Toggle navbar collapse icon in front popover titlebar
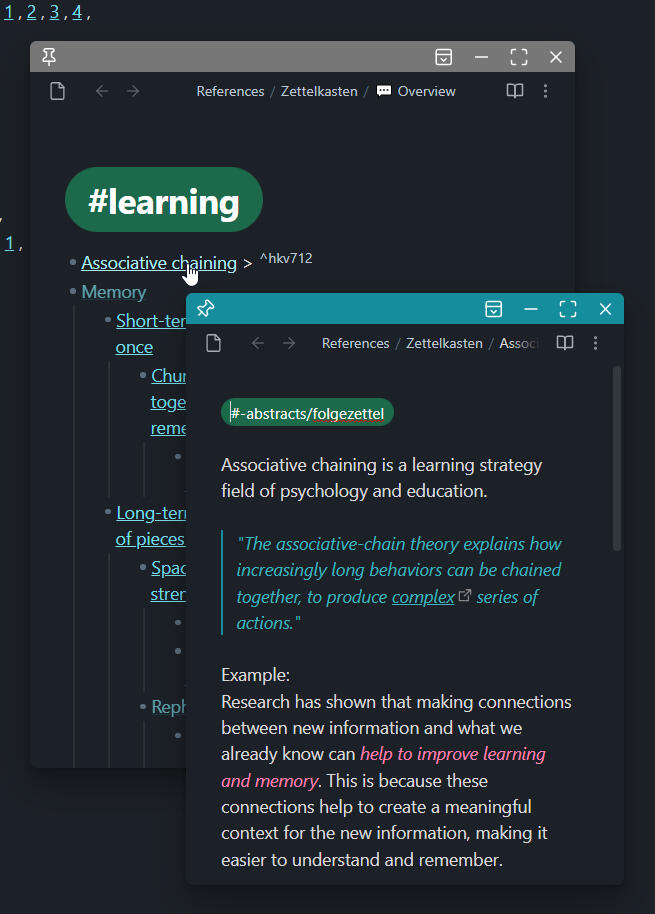 click(493, 309)
